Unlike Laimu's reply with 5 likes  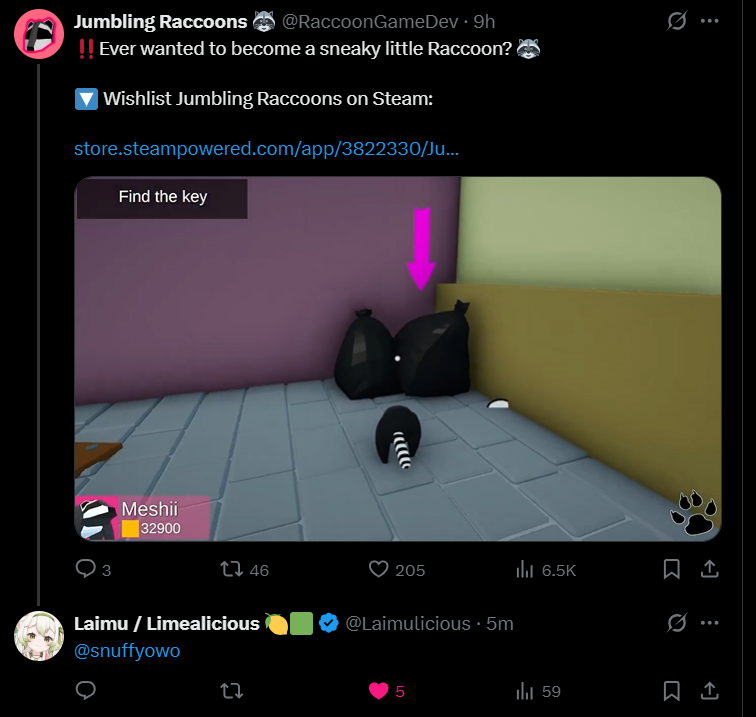pyautogui.click(x=378, y=691)
